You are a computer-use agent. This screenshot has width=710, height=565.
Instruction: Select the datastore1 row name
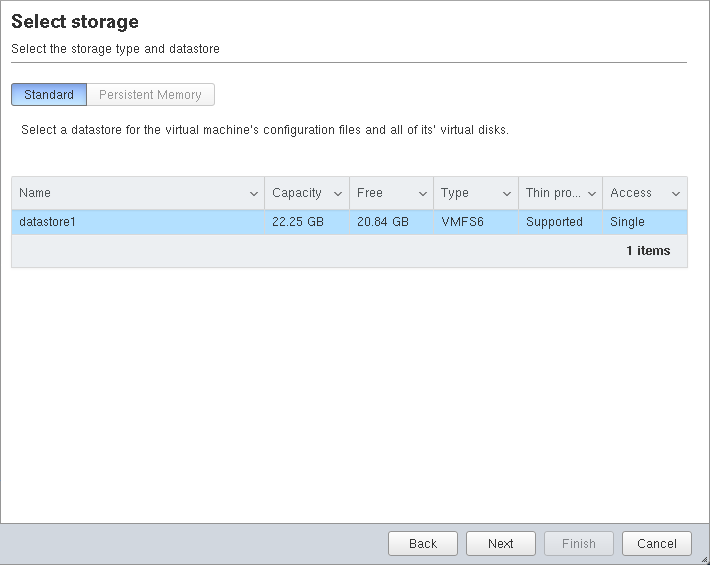coord(47,222)
